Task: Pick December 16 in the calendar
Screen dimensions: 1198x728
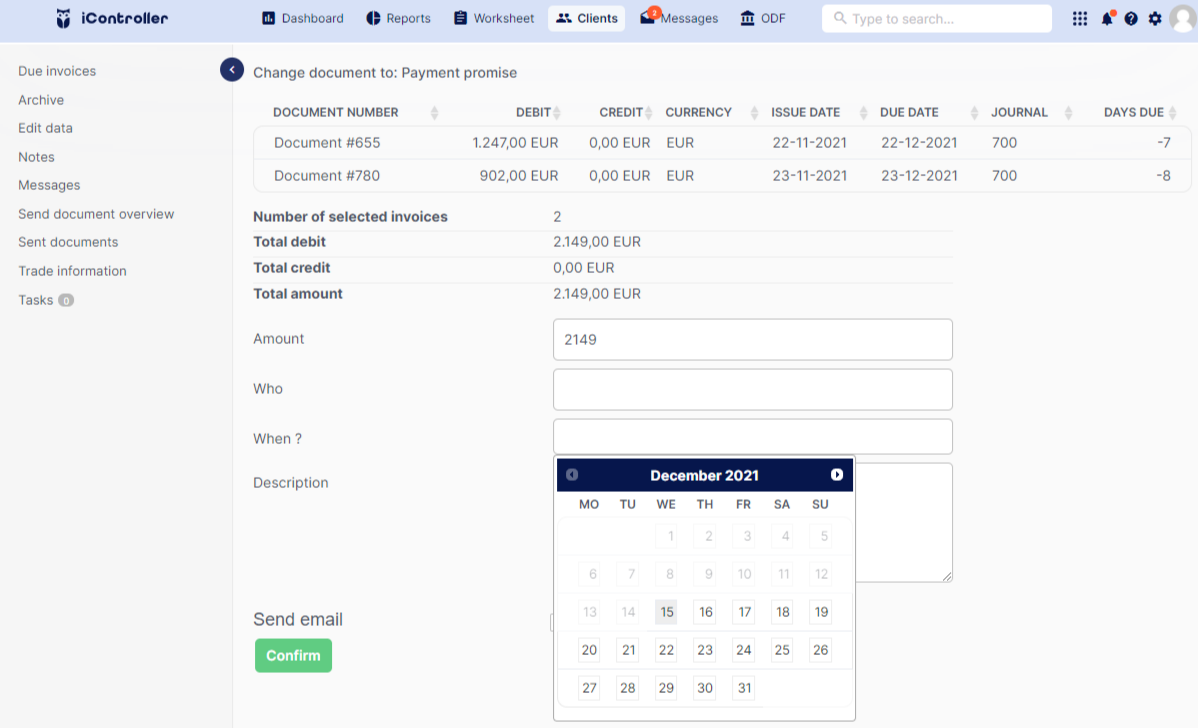Action: coord(705,612)
